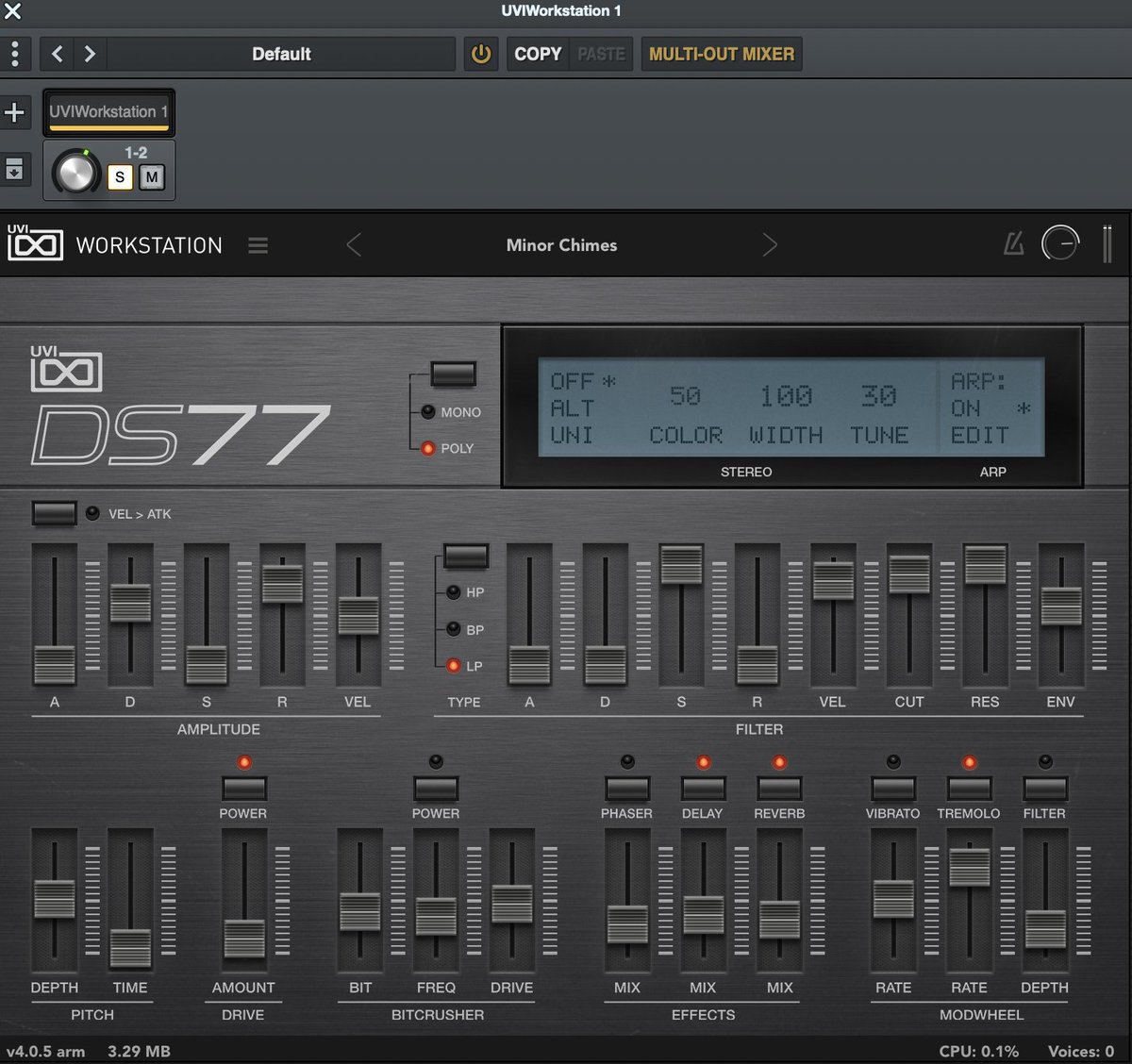
Task: Toggle the DELAY effect button
Action: click(x=703, y=788)
